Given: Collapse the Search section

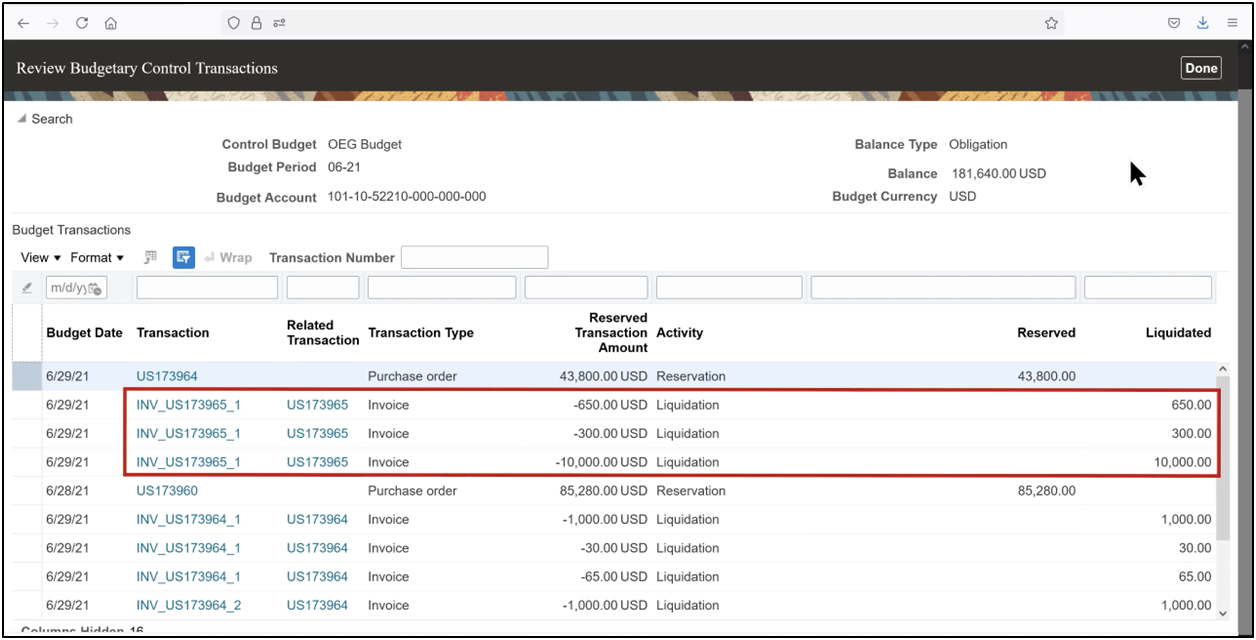Looking at the screenshot, I should (x=22, y=119).
